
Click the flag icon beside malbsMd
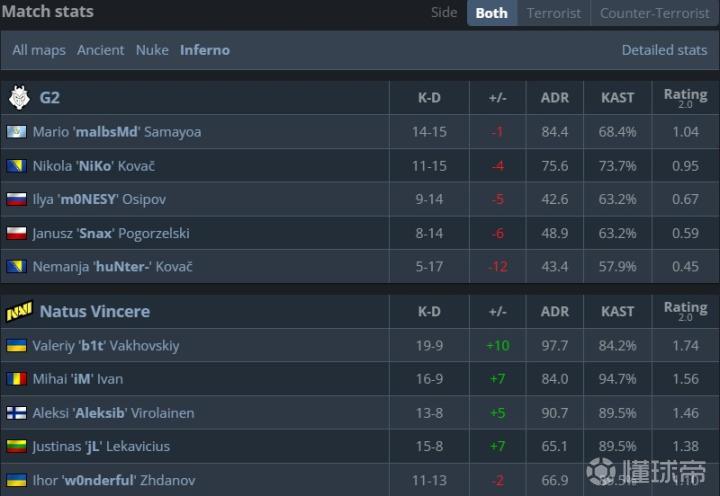(16, 132)
